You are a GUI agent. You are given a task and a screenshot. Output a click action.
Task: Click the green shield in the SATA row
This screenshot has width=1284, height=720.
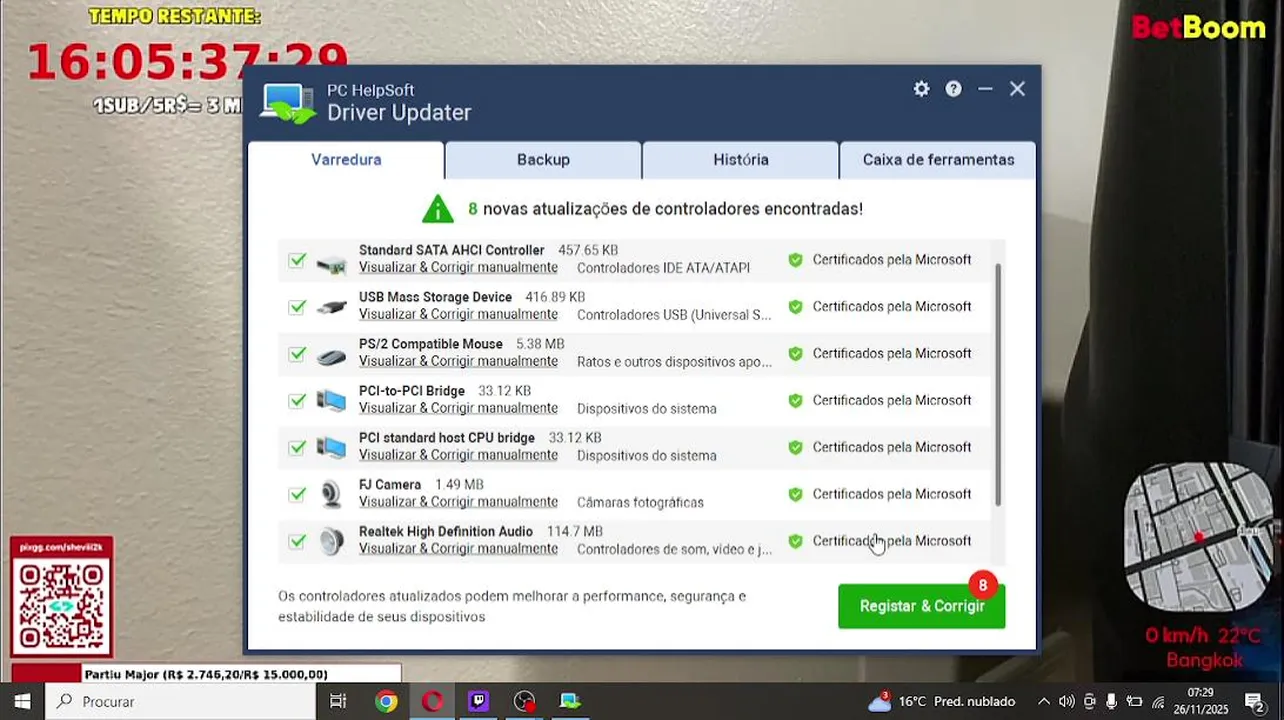pyautogui.click(x=795, y=260)
